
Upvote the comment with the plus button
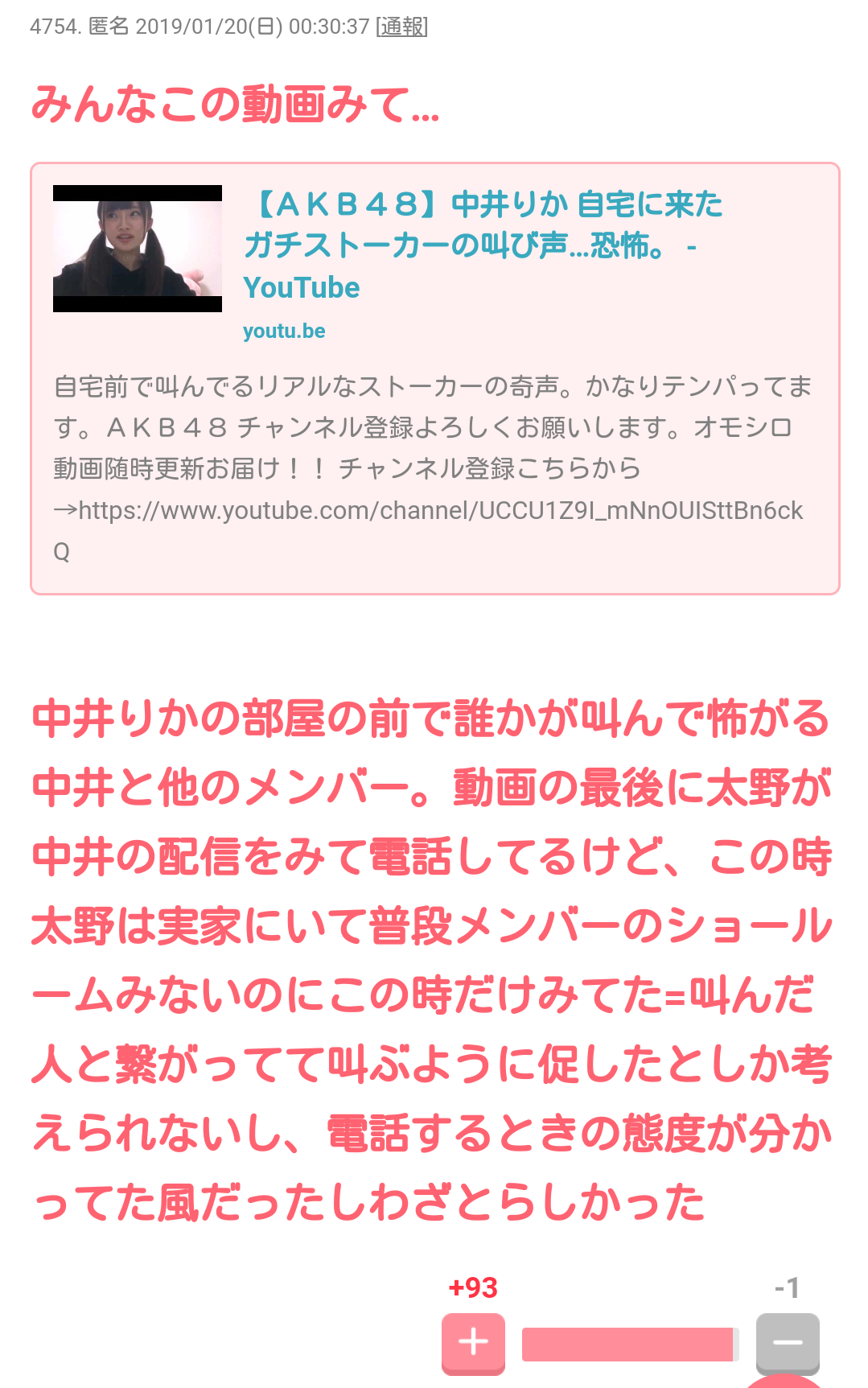tap(473, 1343)
